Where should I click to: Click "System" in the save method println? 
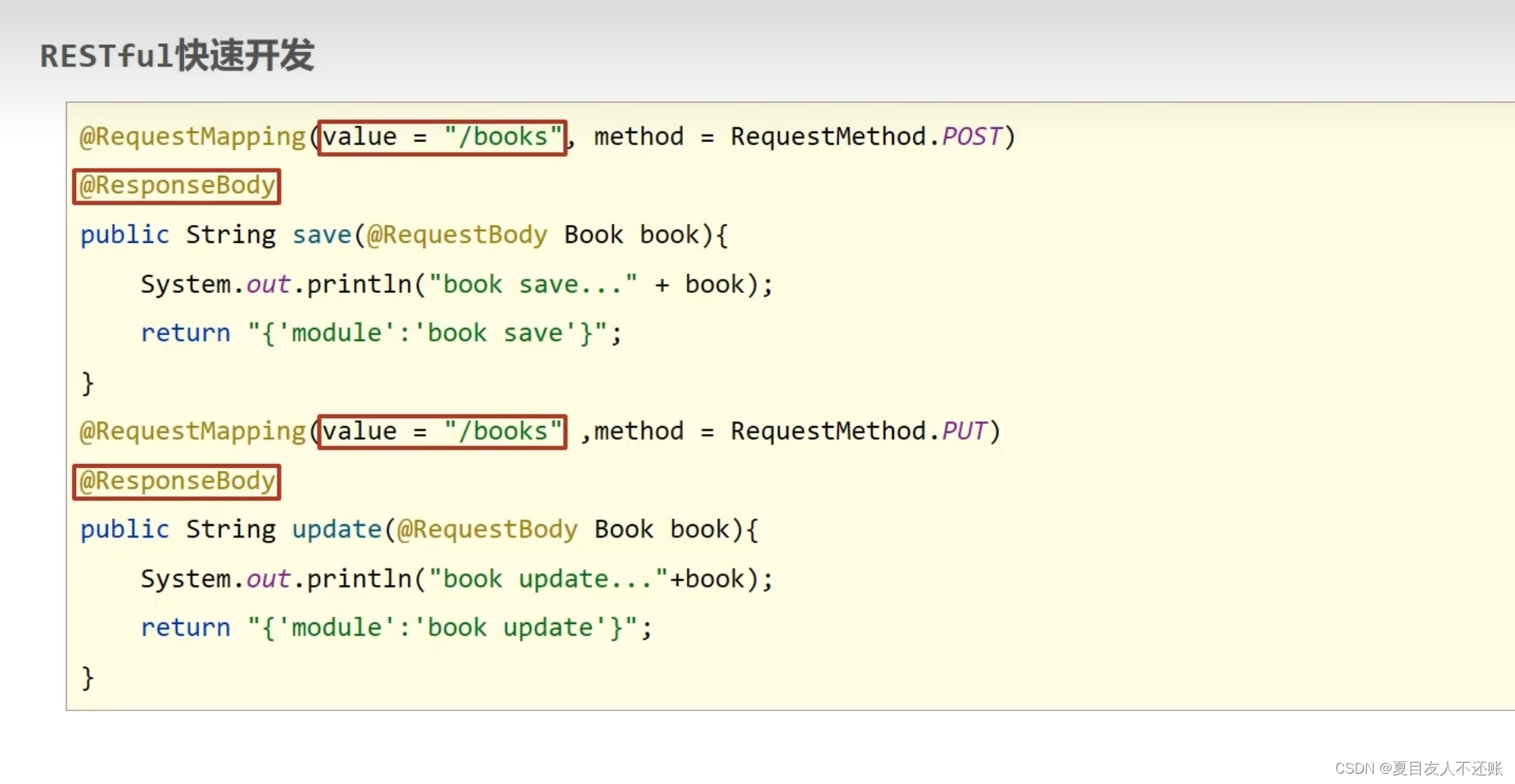(x=185, y=284)
